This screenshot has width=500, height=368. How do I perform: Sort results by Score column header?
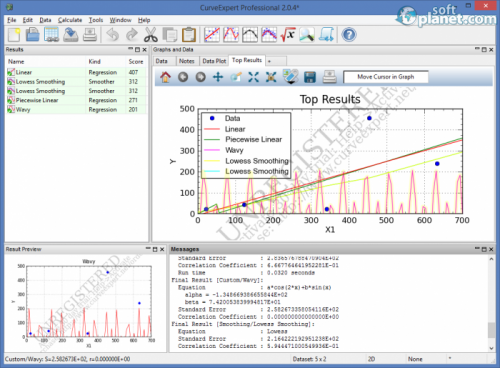(x=136, y=62)
